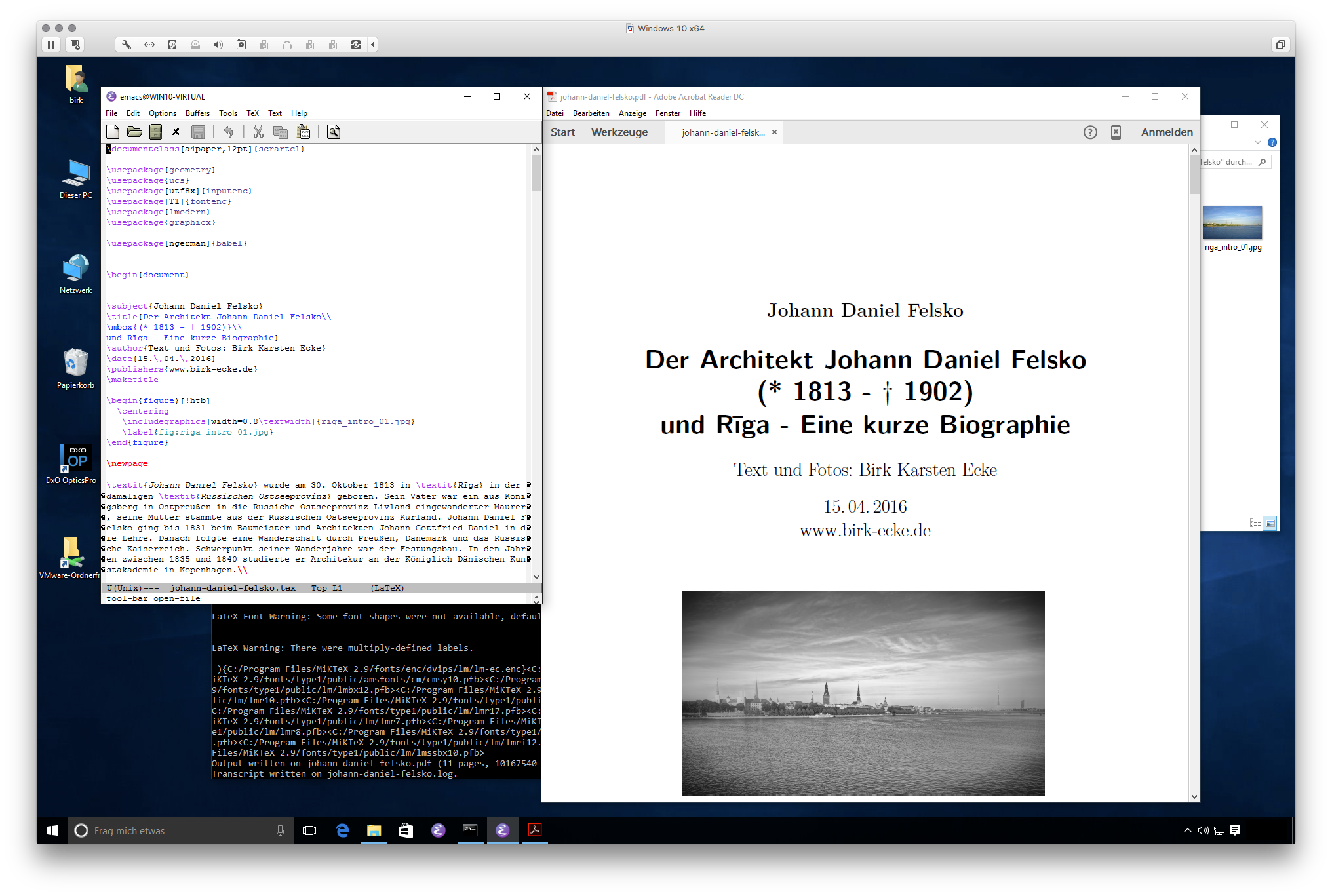The height and width of the screenshot is (896, 1332).
Task: Switch to the Acrobat Start tab
Action: pyautogui.click(x=562, y=132)
